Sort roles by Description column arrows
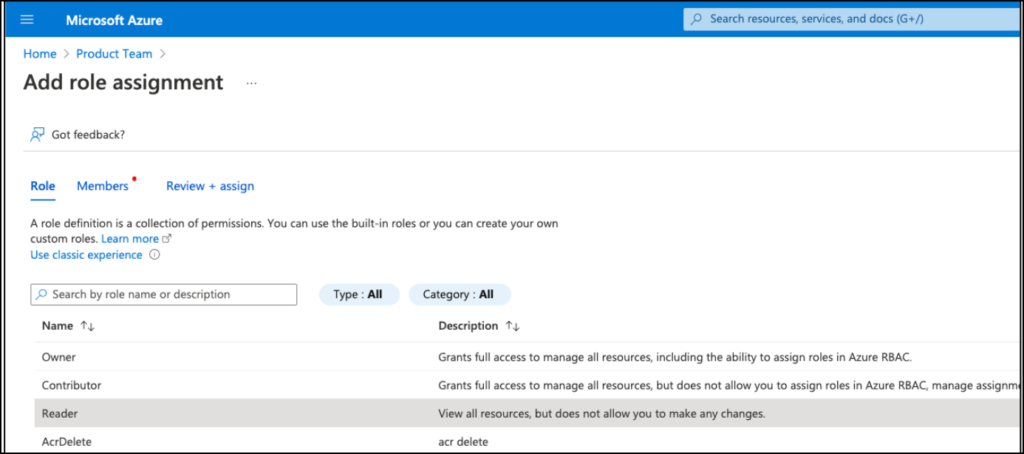The image size is (1024, 454). (513, 326)
